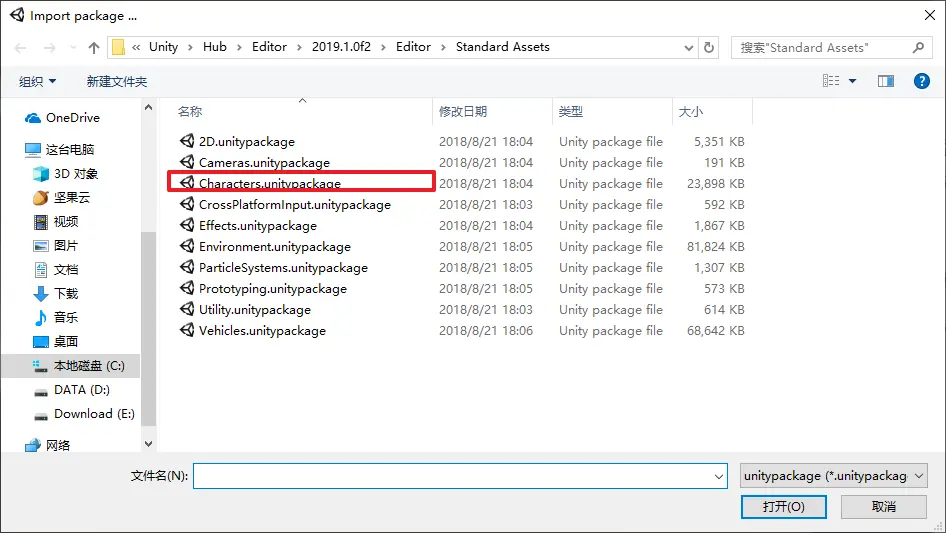Click the Unity icon of Cameras.unitypackage
This screenshot has width=946, height=533.
(x=187, y=162)
